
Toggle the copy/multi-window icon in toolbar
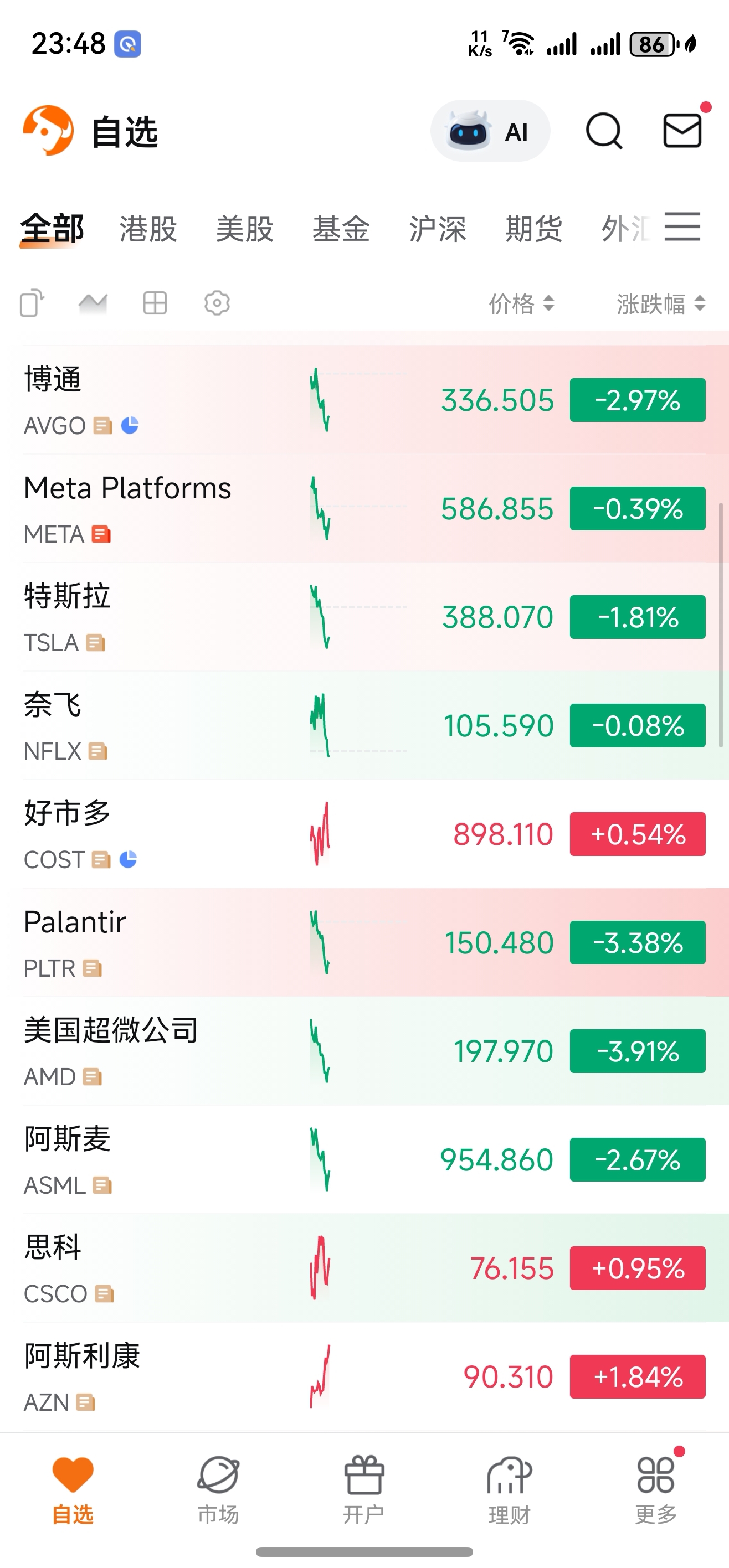(x=32, y=302)
